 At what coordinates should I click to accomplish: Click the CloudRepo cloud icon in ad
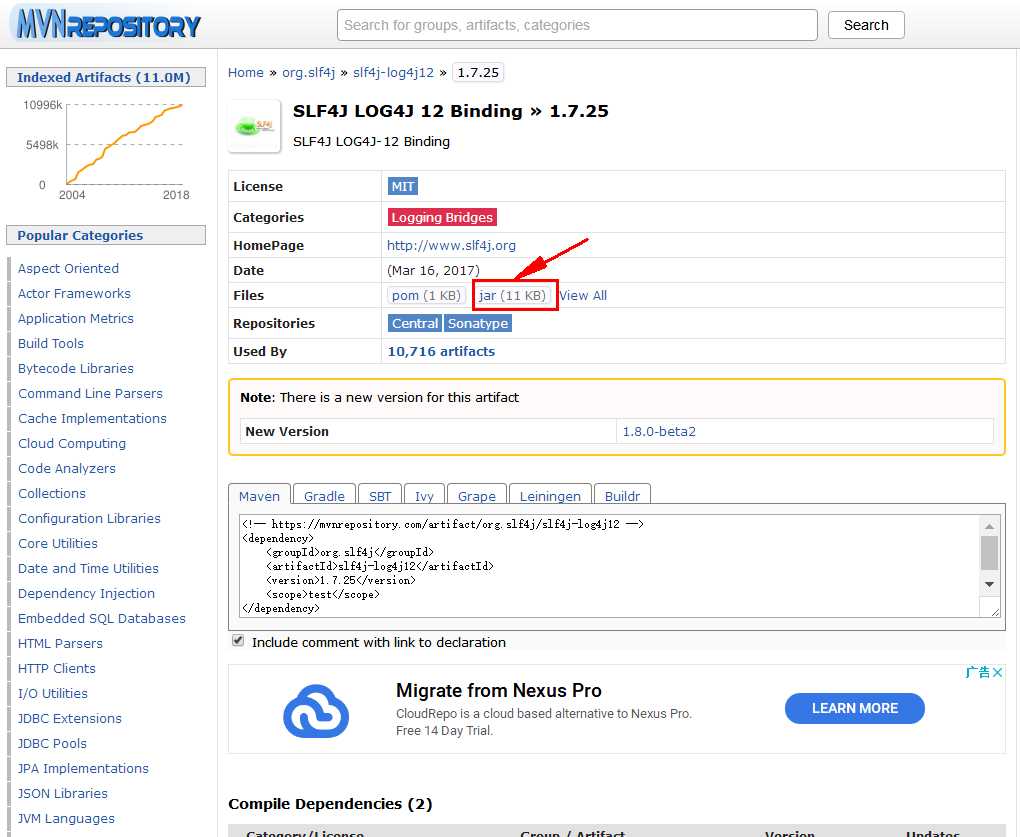pos(316,711)
